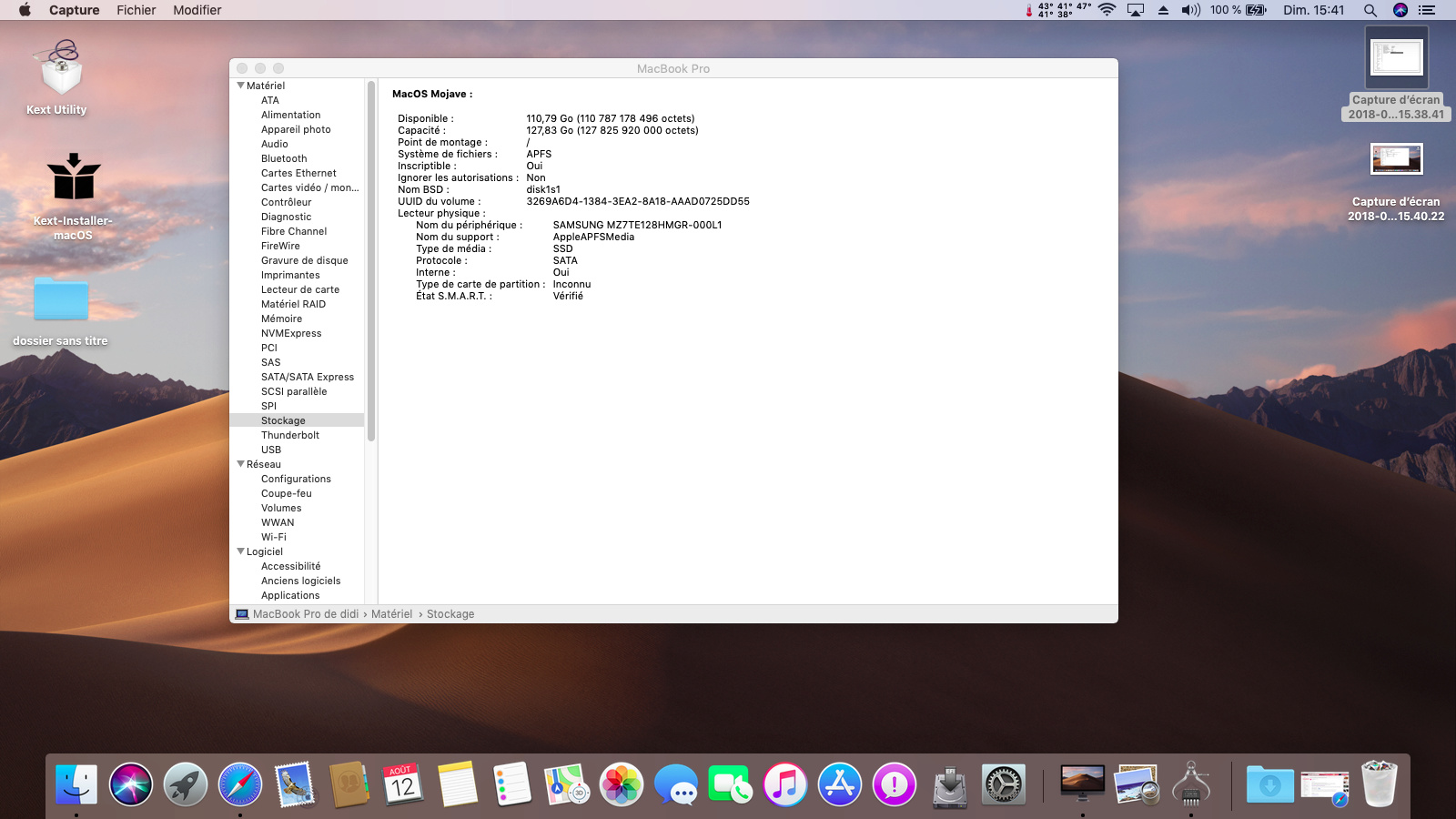Open About This Mac monitor icon in dock
Viewport: 1456px width, 819px height.
click(x=1083, y=783)
